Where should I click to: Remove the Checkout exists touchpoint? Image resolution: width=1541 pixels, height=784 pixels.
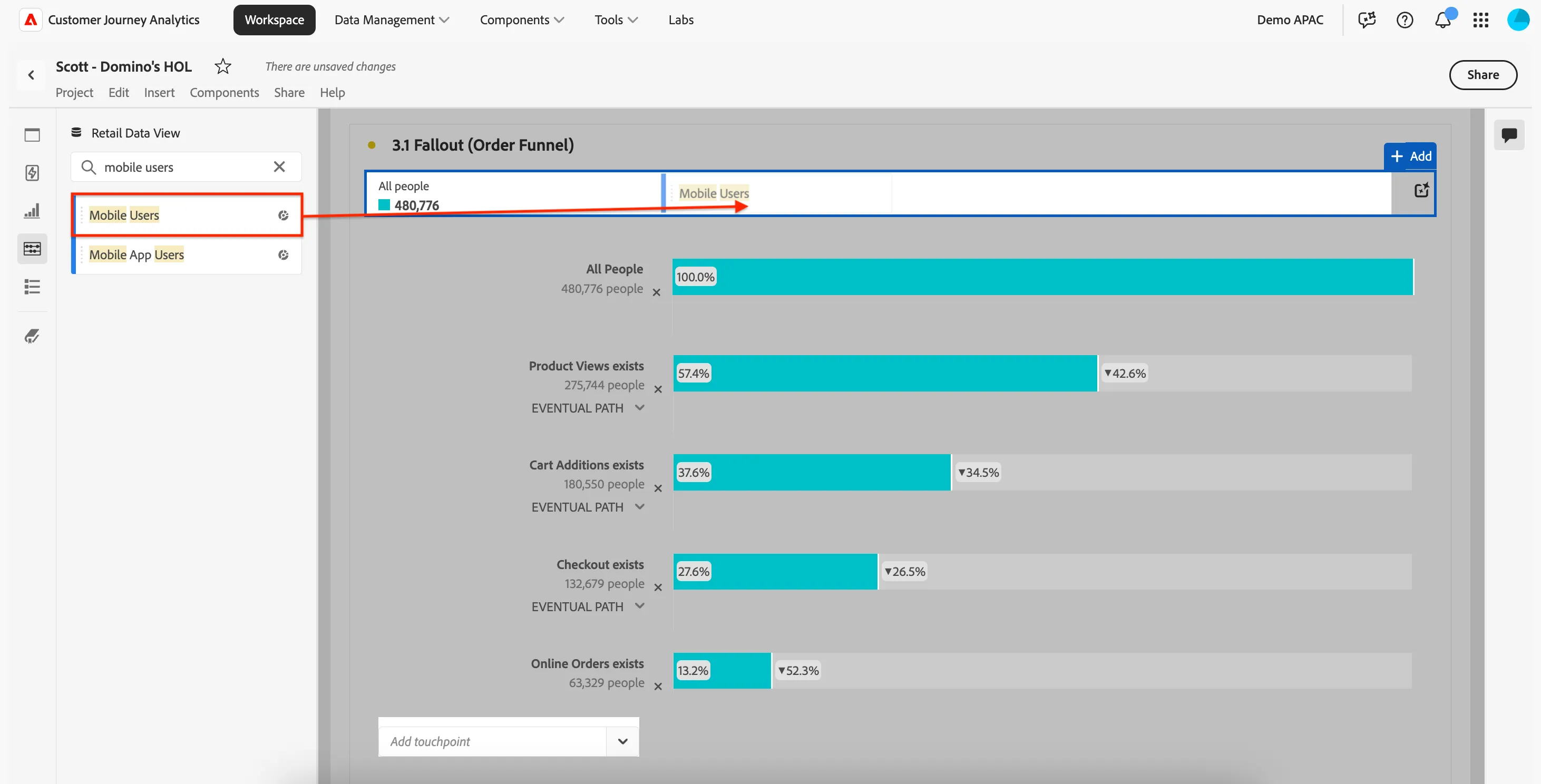point(658,588)
